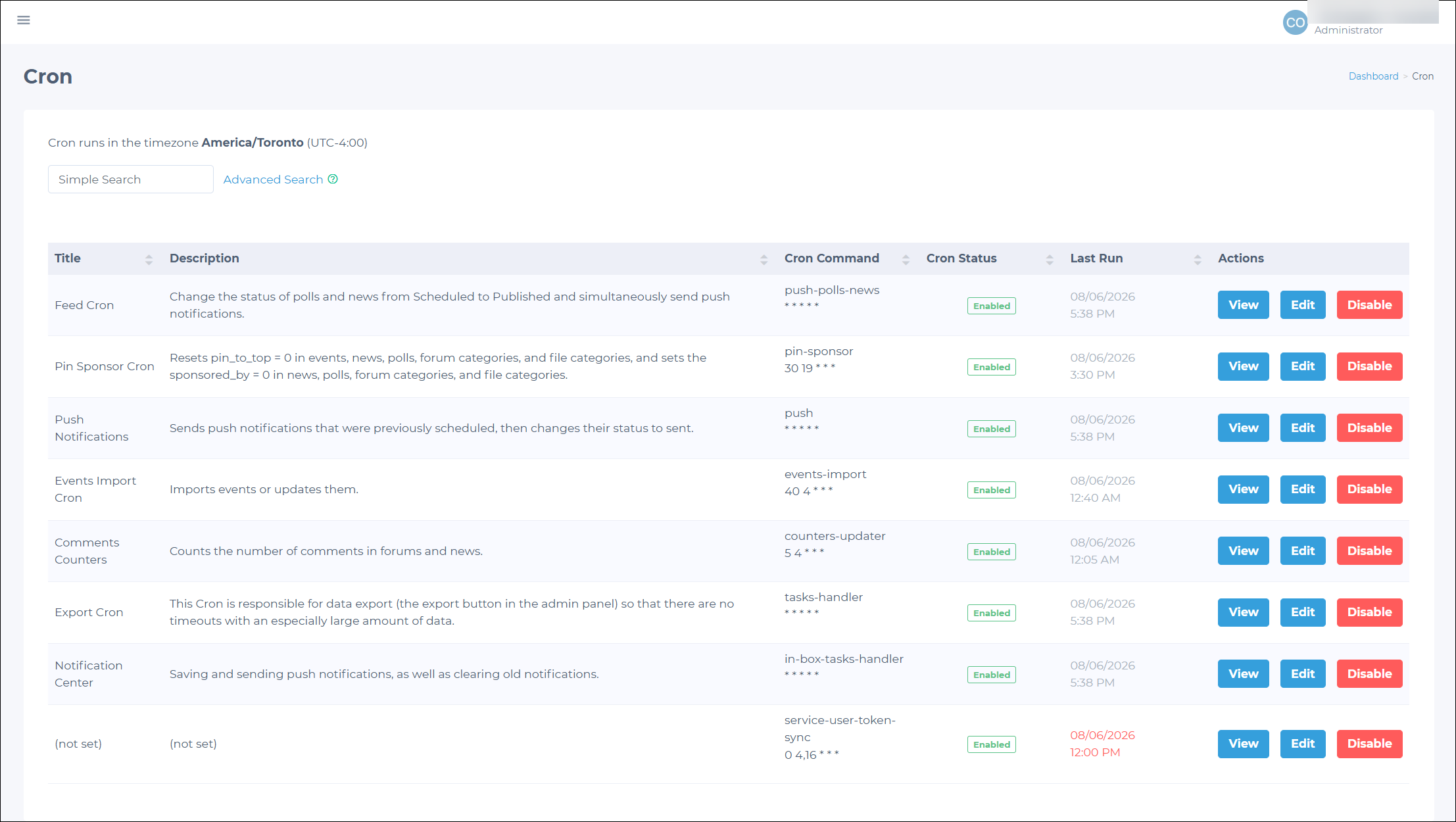Sort by Cron Status sort icon

pyautogui.click(x=1050, y=259)
